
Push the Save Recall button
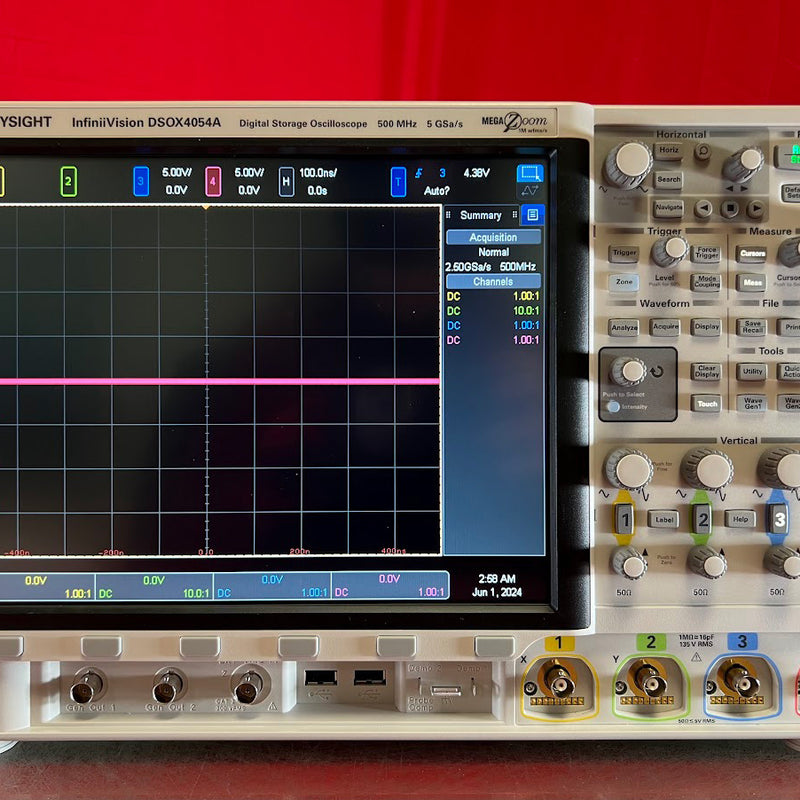pos(752,327)
